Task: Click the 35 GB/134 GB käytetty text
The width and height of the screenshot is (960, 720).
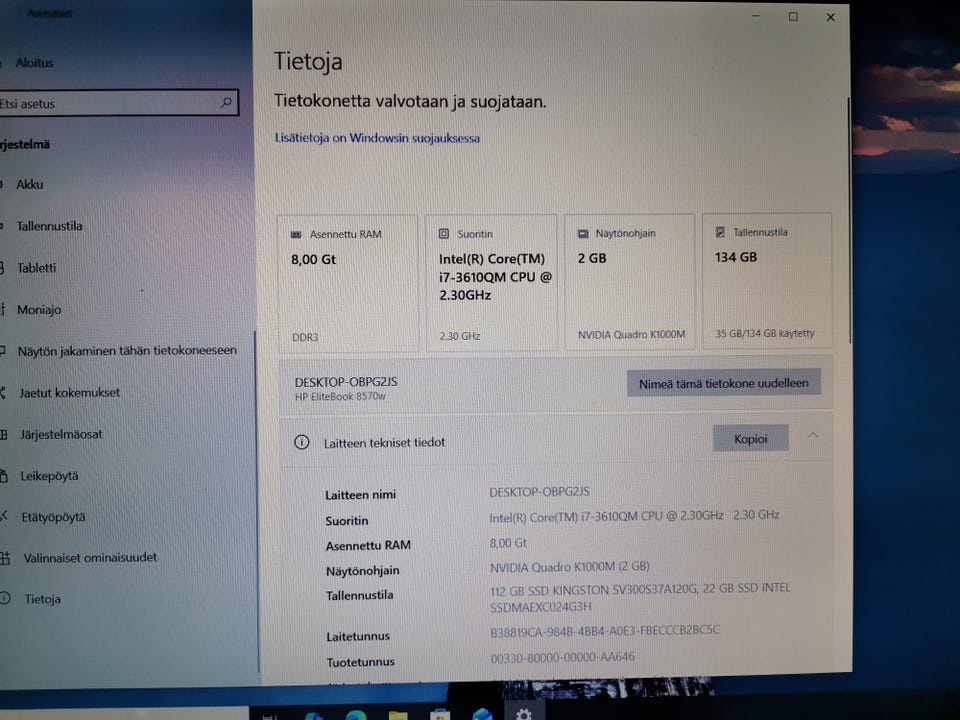Action: coord(765,333)
